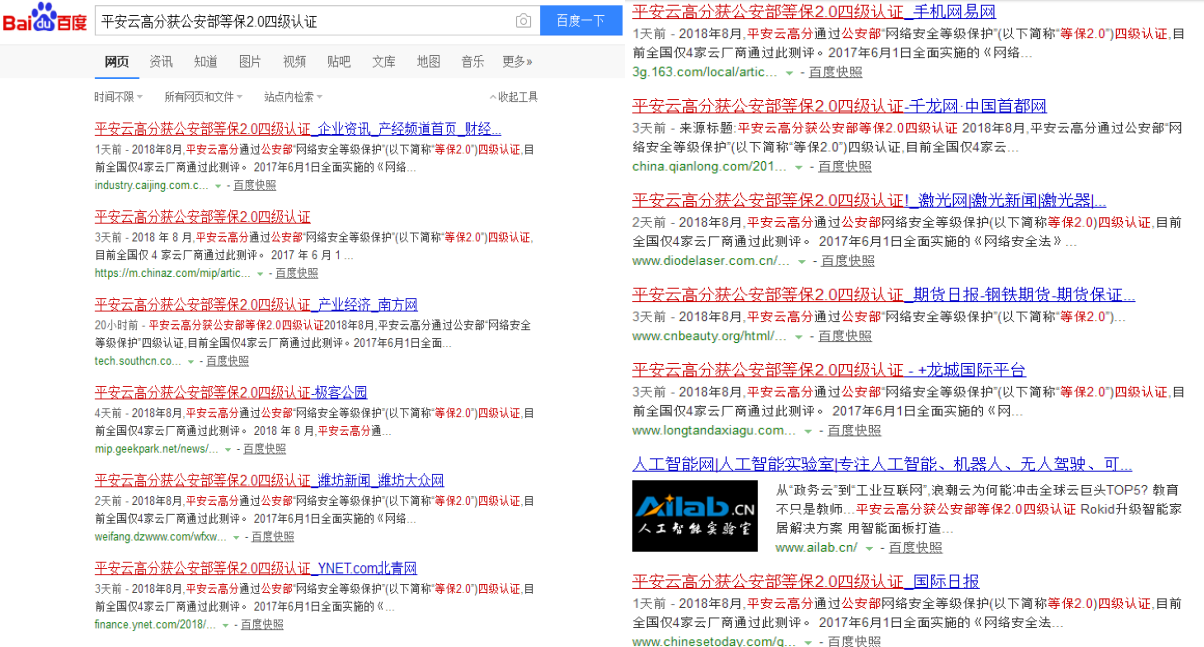Click the china.qianlong.com/201... URL text
Image resolution: width=1204 pixels, height=647 pixels.
pyautogui.click(x=710, y=167)
